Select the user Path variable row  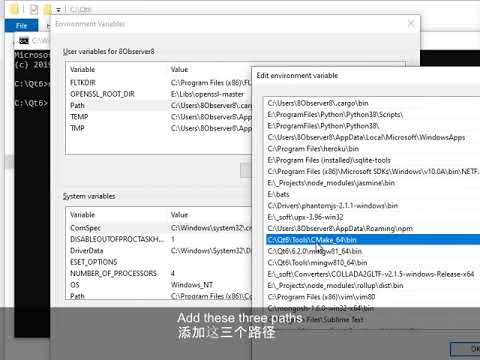158,105
